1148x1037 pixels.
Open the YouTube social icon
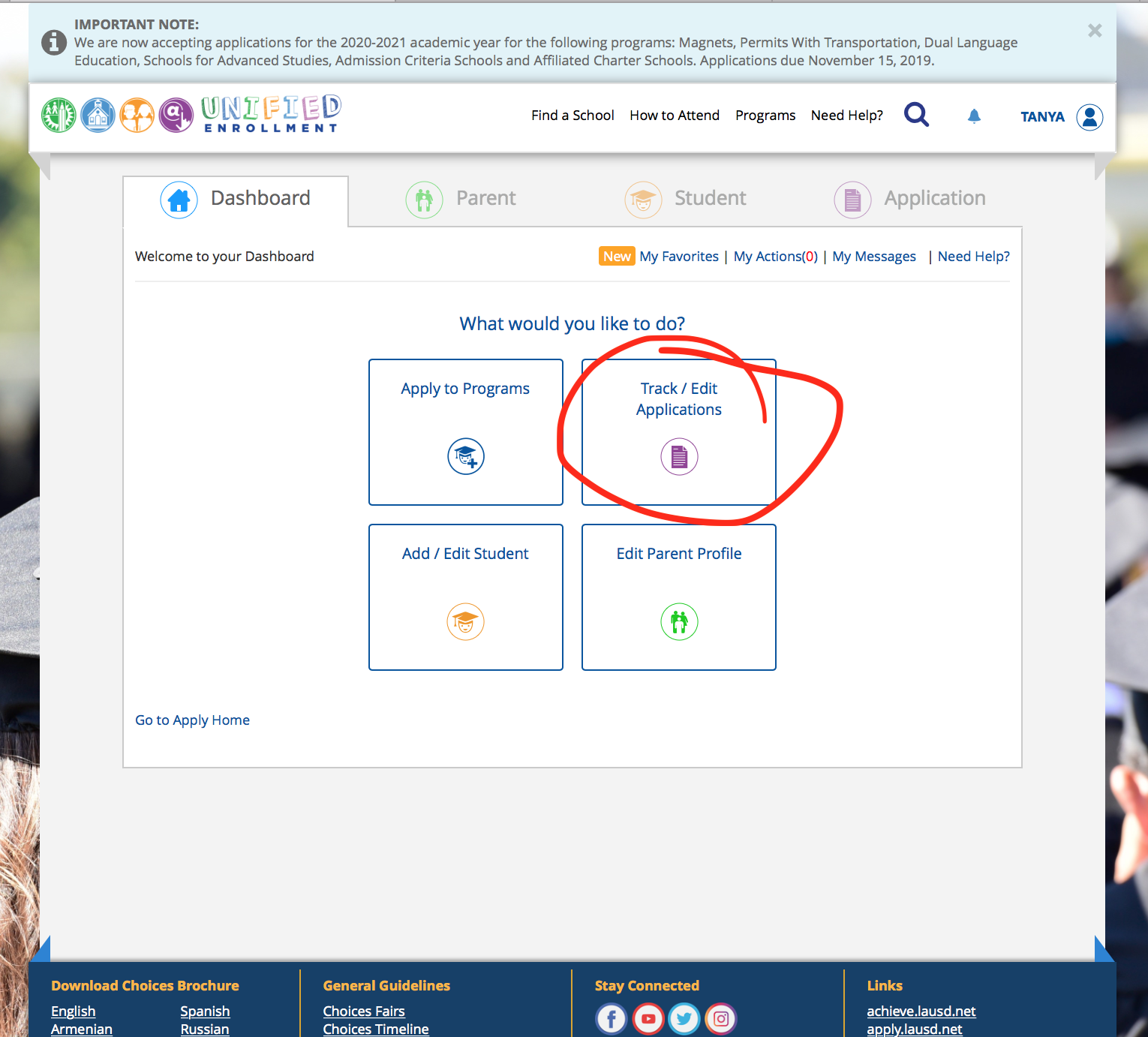tap(648, 1019)
